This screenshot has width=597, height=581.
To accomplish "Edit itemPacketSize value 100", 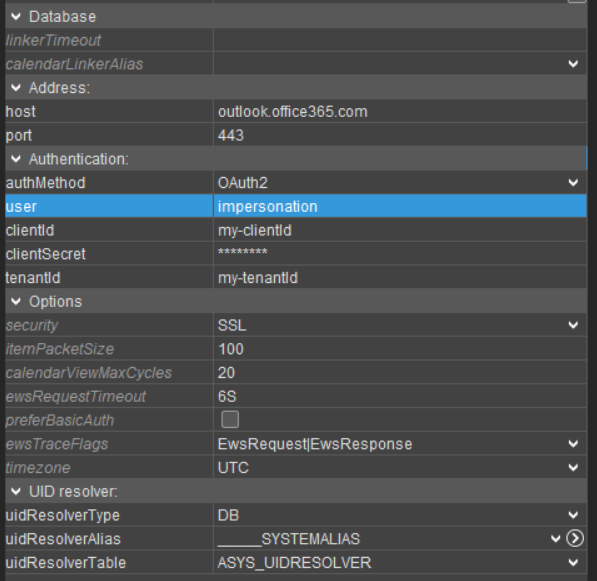I will tap(400, 349).
